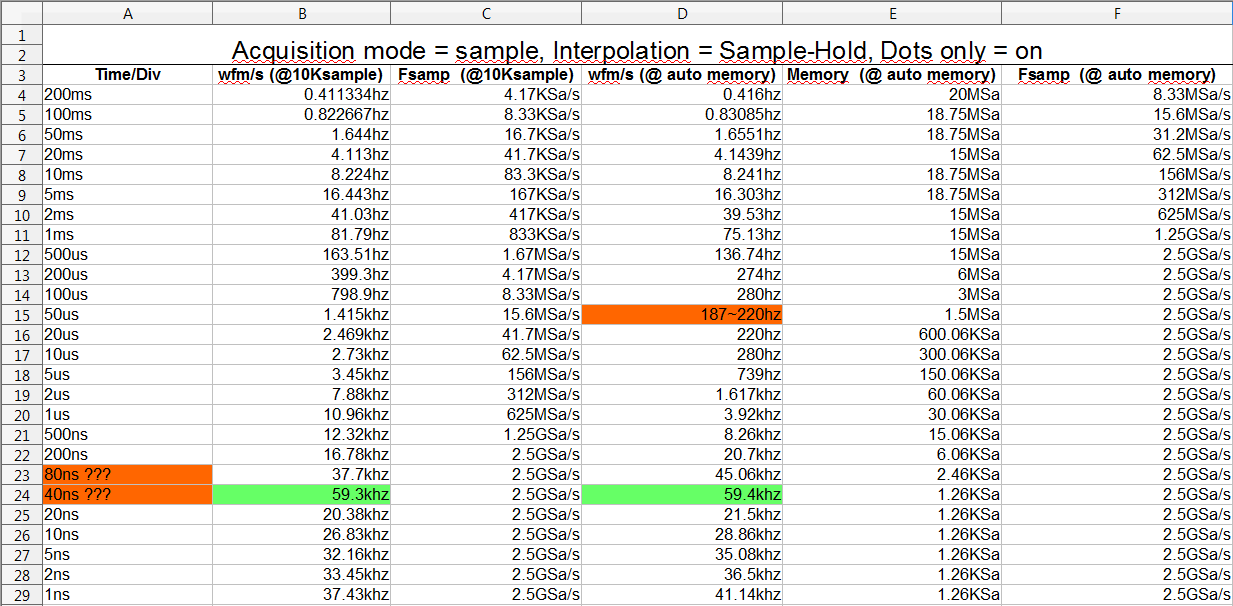Select row 1 header
The height and width of the screenshot is (606, 1233).
click(x=21, y=34)
